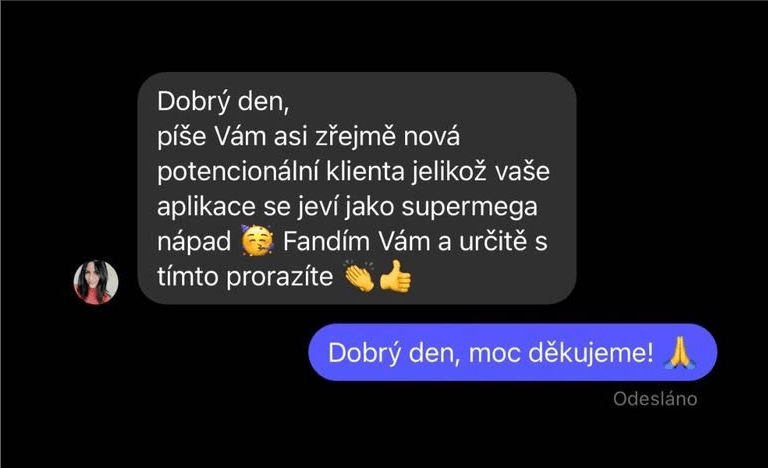Image resolution: width=768 pixels, height=468 pixels.
Task: Click the word 'jelikož' in the message
Action: point(449,172)
